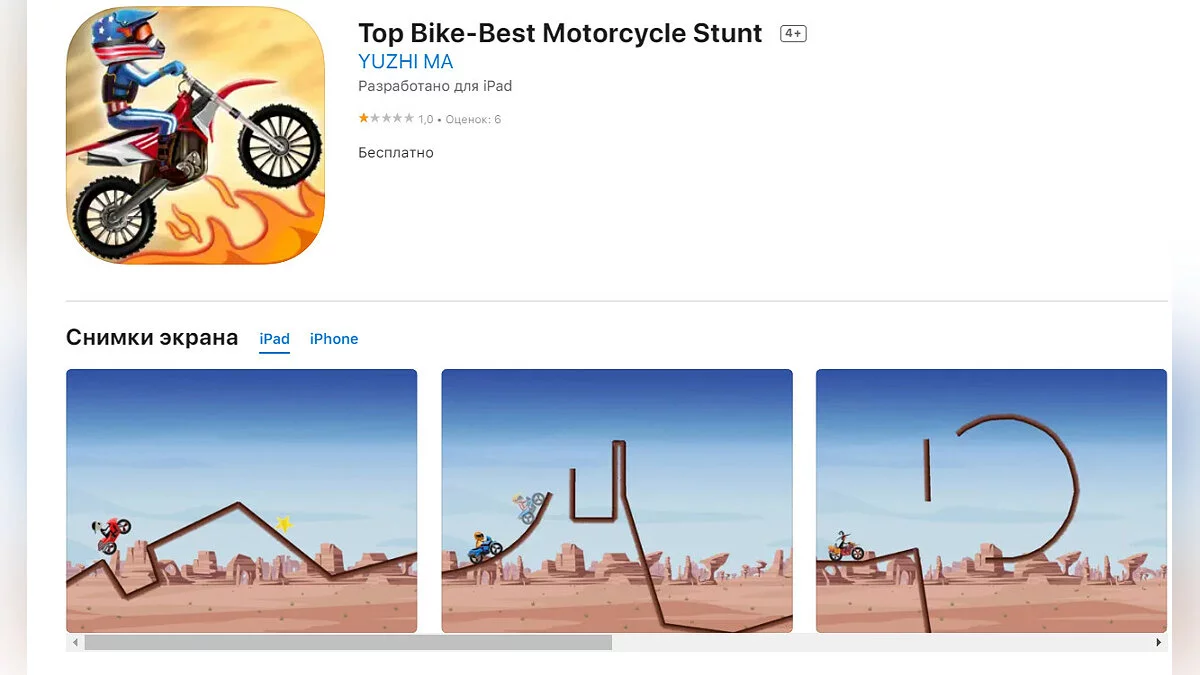Switch to the iPad screenshots tab

point(275,339)
